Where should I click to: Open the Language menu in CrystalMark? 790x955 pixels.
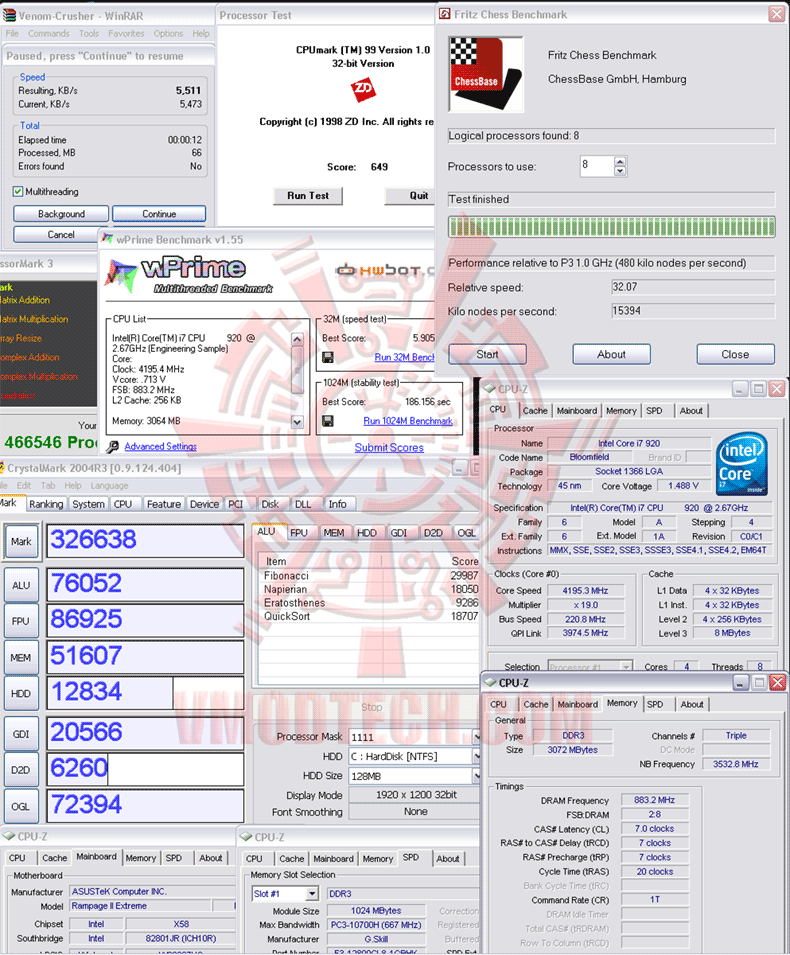pos(109,485)
